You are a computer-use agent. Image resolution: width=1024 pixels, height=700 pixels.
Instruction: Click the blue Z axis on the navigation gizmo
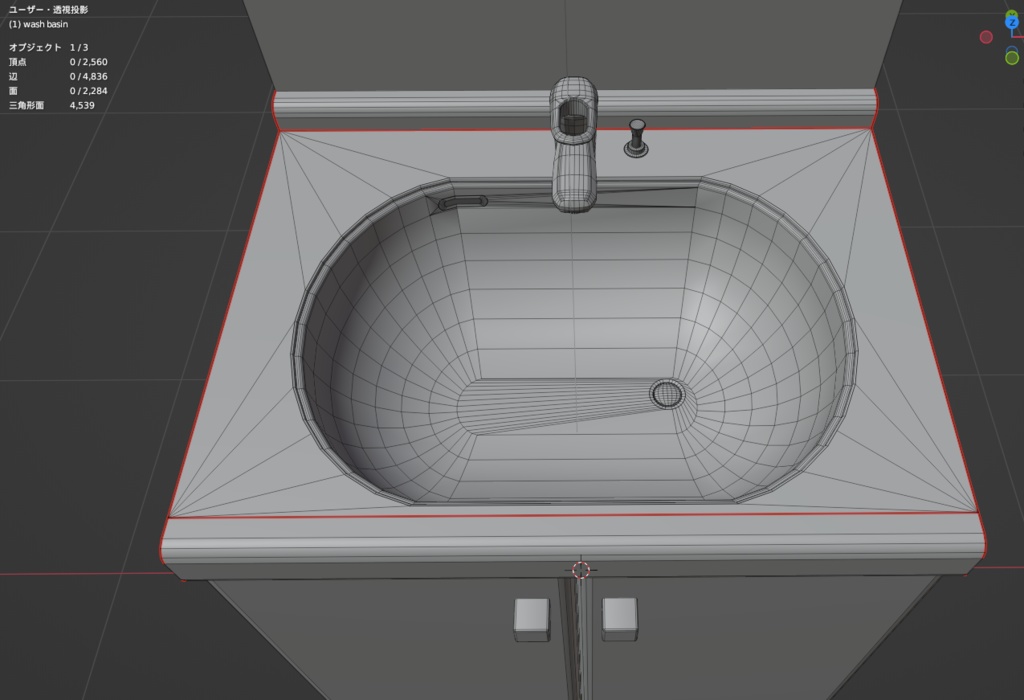1012,22
